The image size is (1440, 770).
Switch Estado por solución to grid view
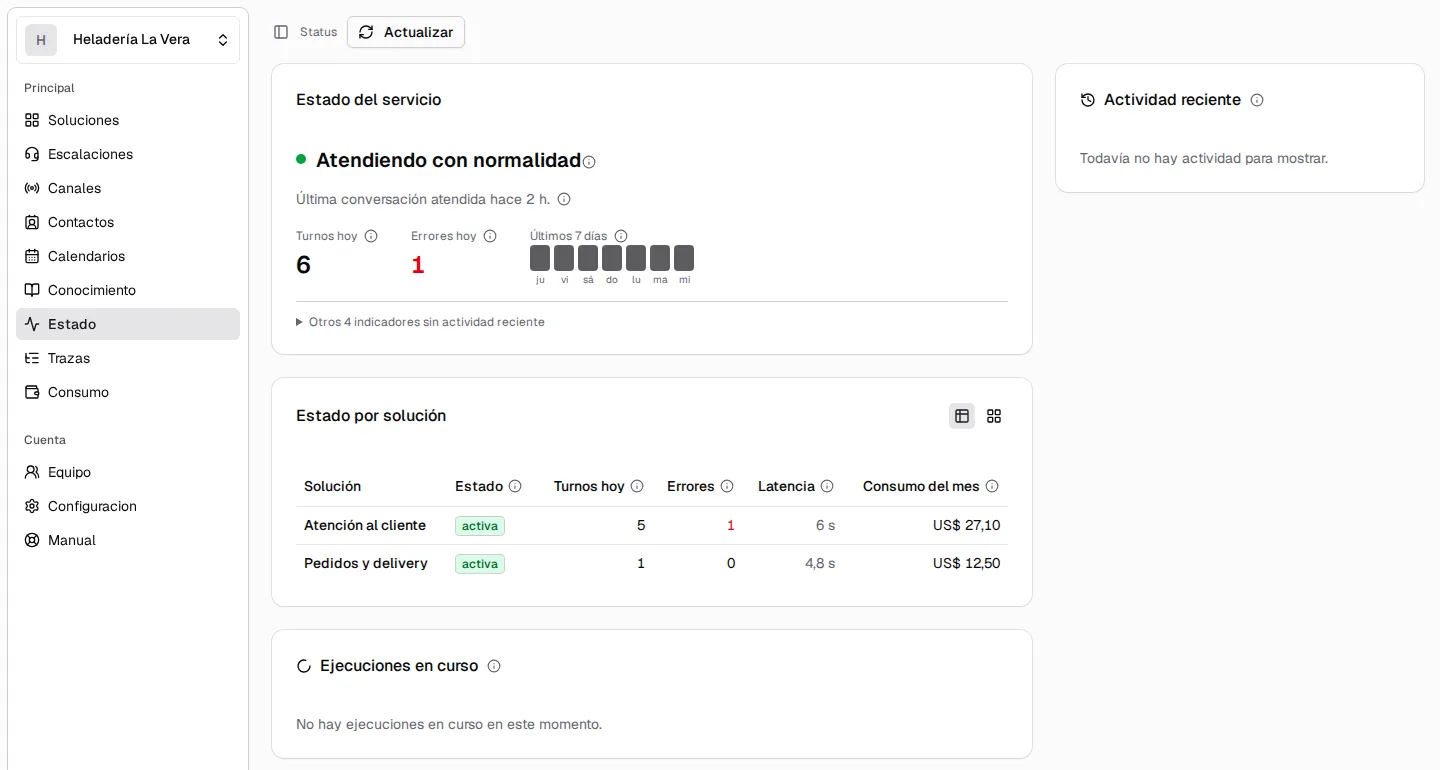tap(994, 416)
